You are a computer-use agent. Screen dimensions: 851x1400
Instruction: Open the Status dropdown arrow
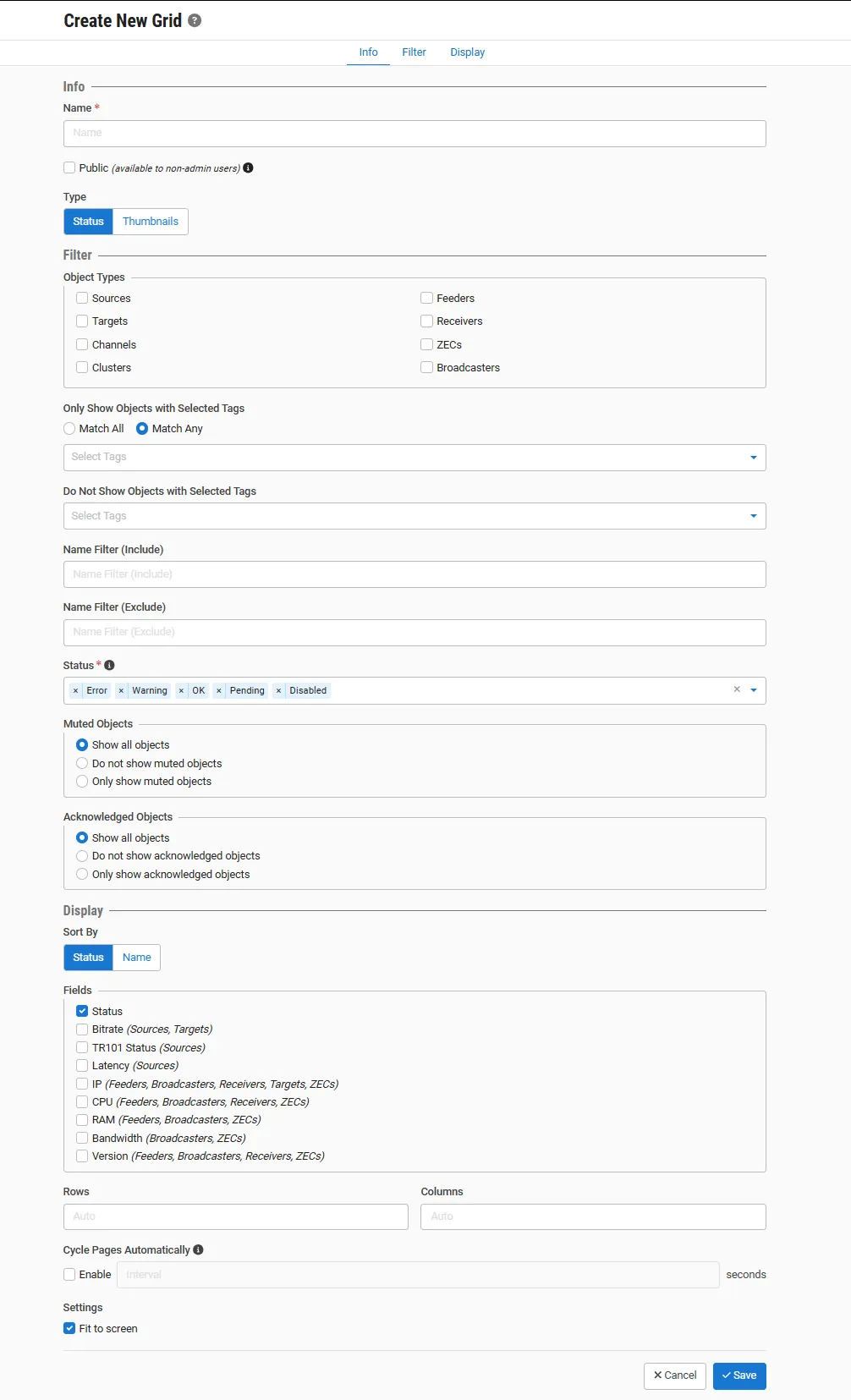[753, 690]
